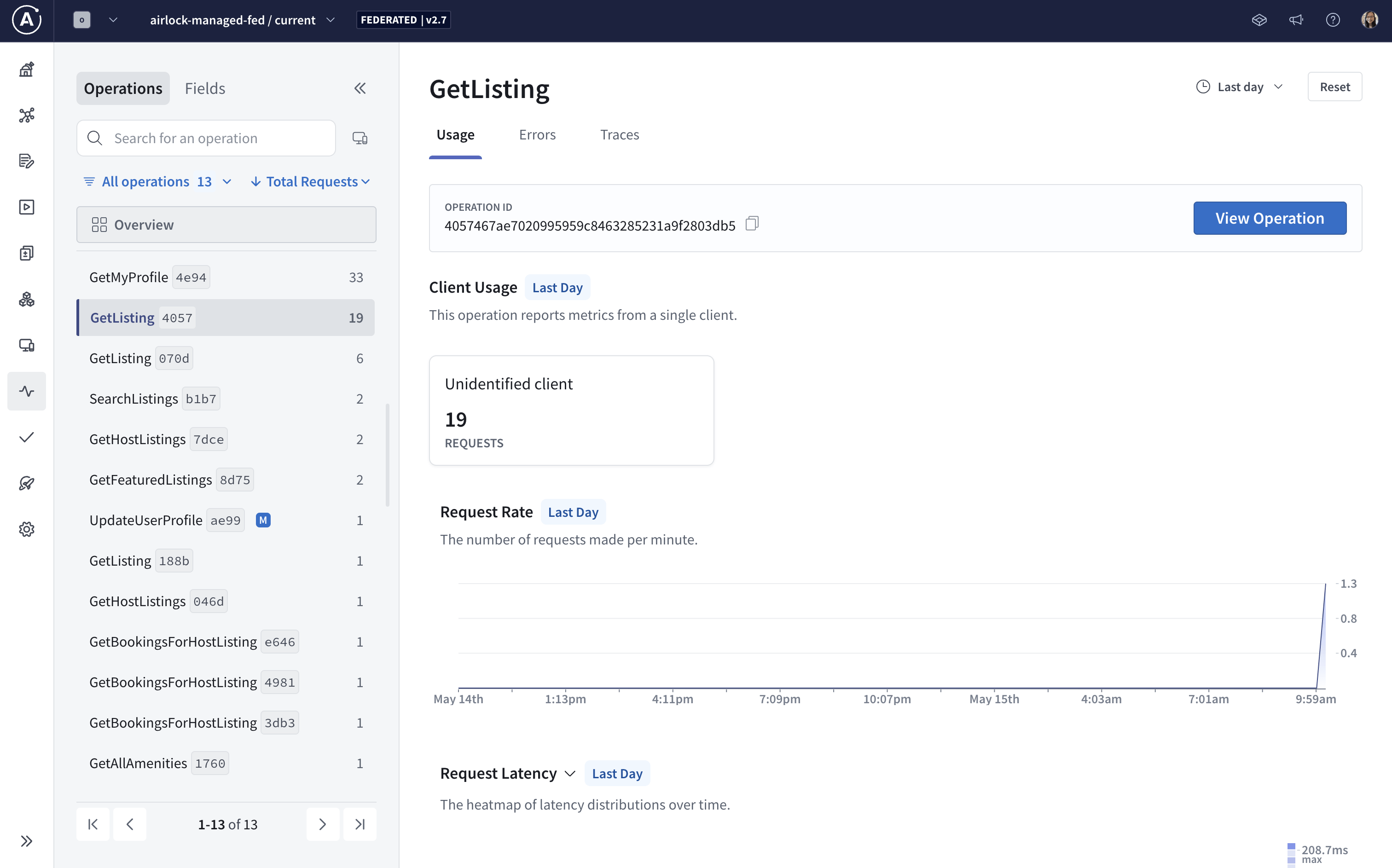Switch to the Errors tab
Viewport: 1392px width, 868px height.
coord(537,134)
